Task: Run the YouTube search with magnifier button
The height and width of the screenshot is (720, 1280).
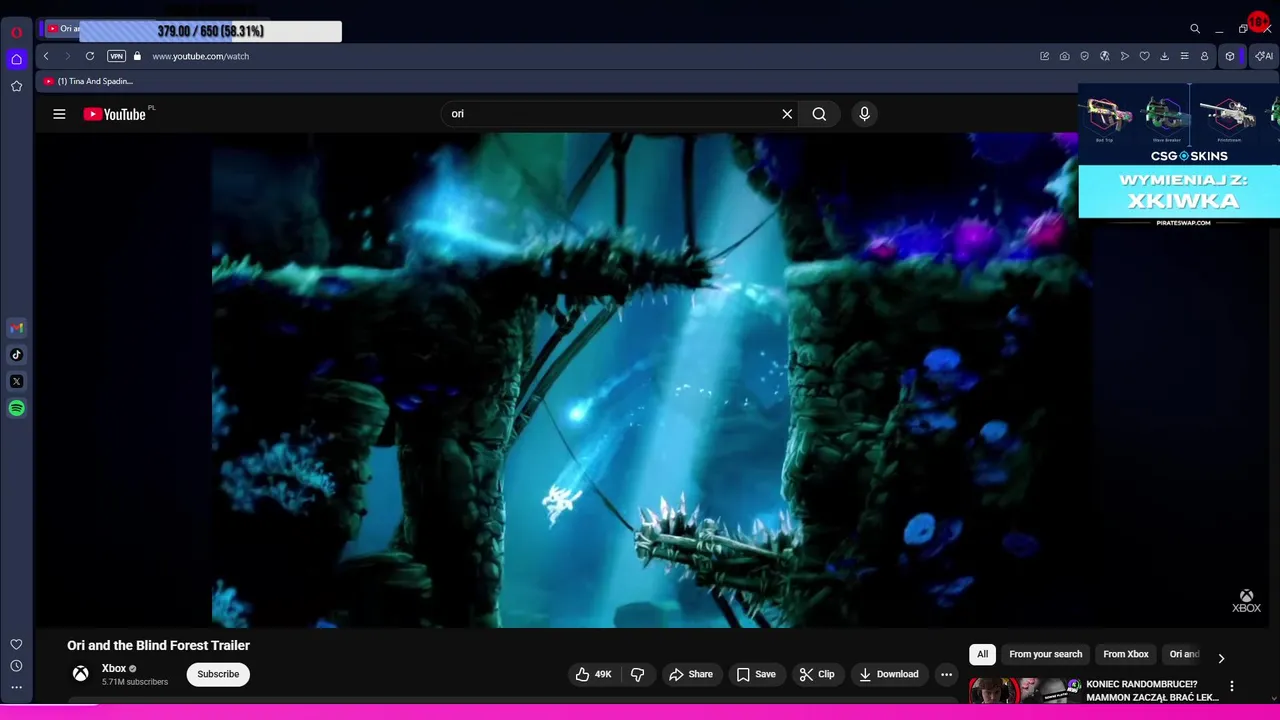Action: click(x=819, y=114)
